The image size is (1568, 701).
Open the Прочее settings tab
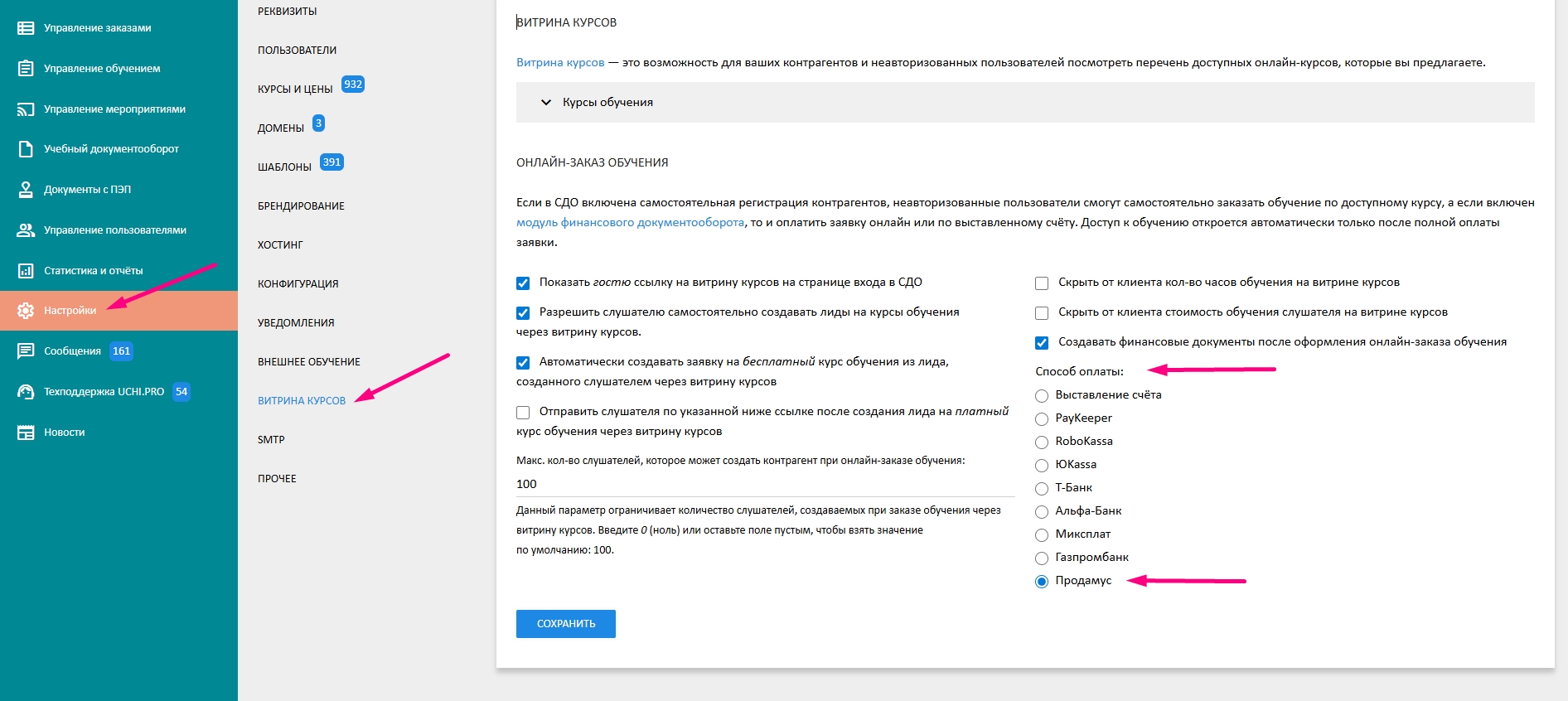click(x=277, y=479)
